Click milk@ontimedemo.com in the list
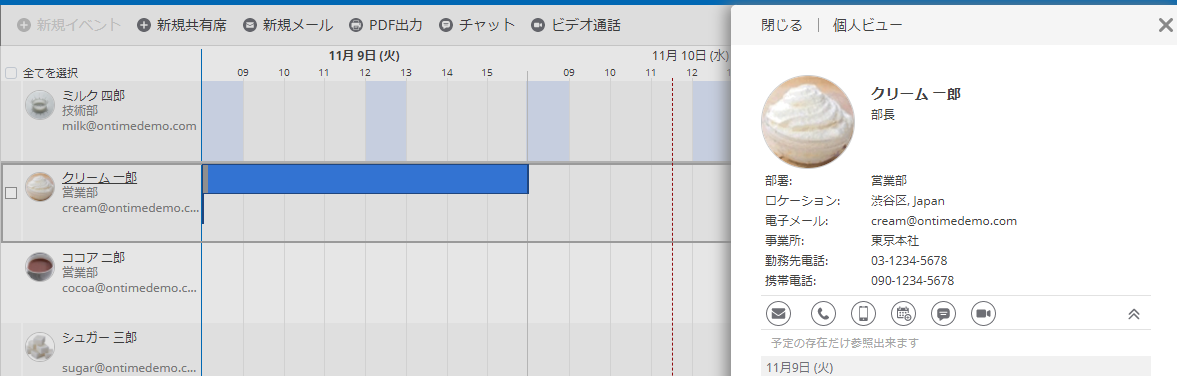1177x376 pixels. tap(129, 126)
